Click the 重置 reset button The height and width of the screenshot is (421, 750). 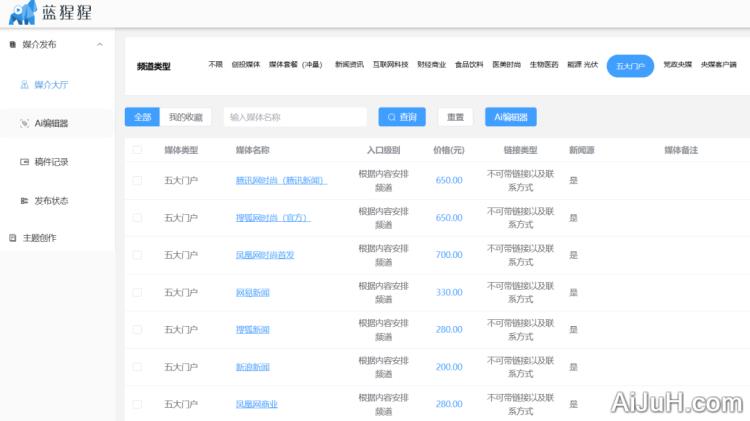coord(455,117)
